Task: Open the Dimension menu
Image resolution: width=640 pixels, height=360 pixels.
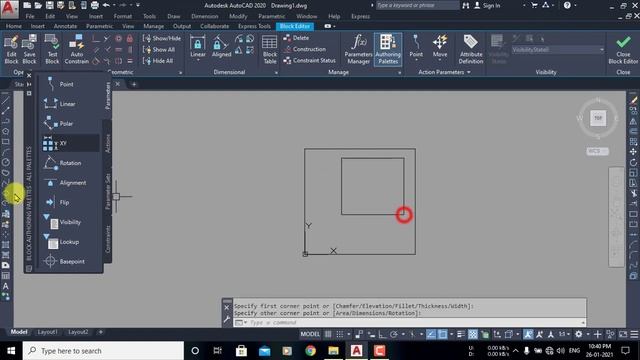Action: (204, 16)
